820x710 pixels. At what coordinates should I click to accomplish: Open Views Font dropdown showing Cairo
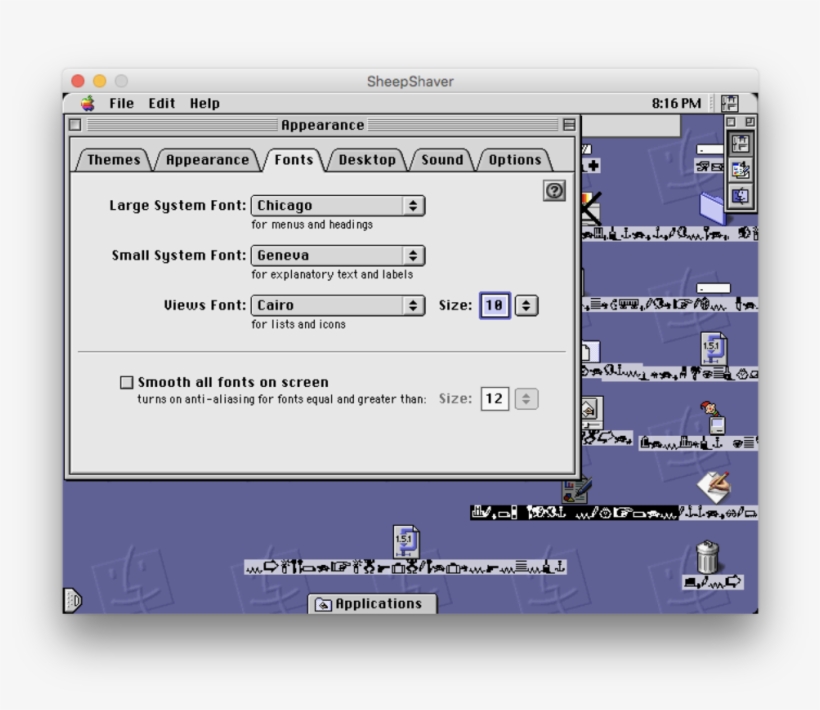tap(338, 305)
